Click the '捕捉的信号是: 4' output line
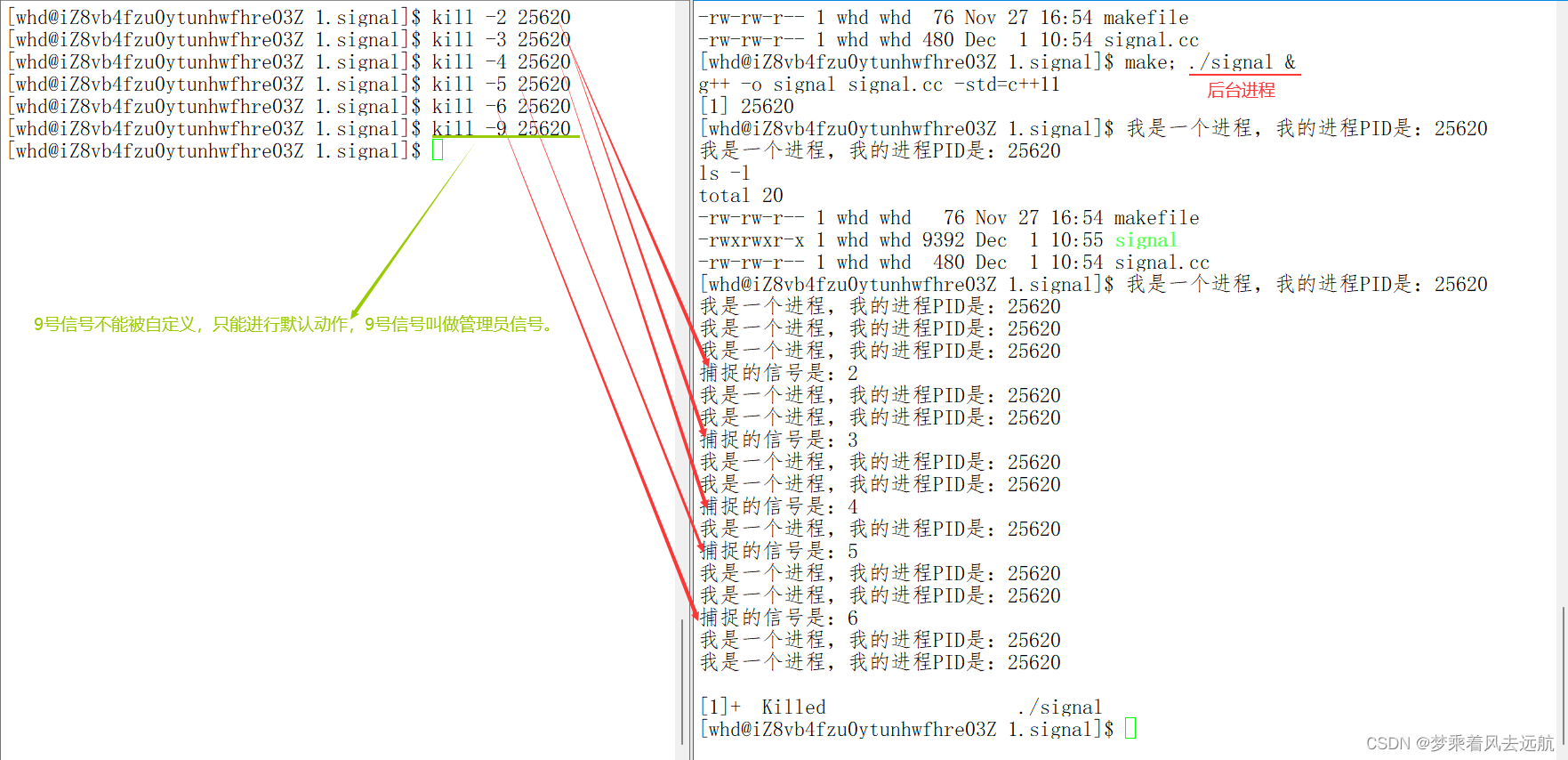Image resolution: width=1568 pixels, height=760 pixels. [x=779, y=507]
